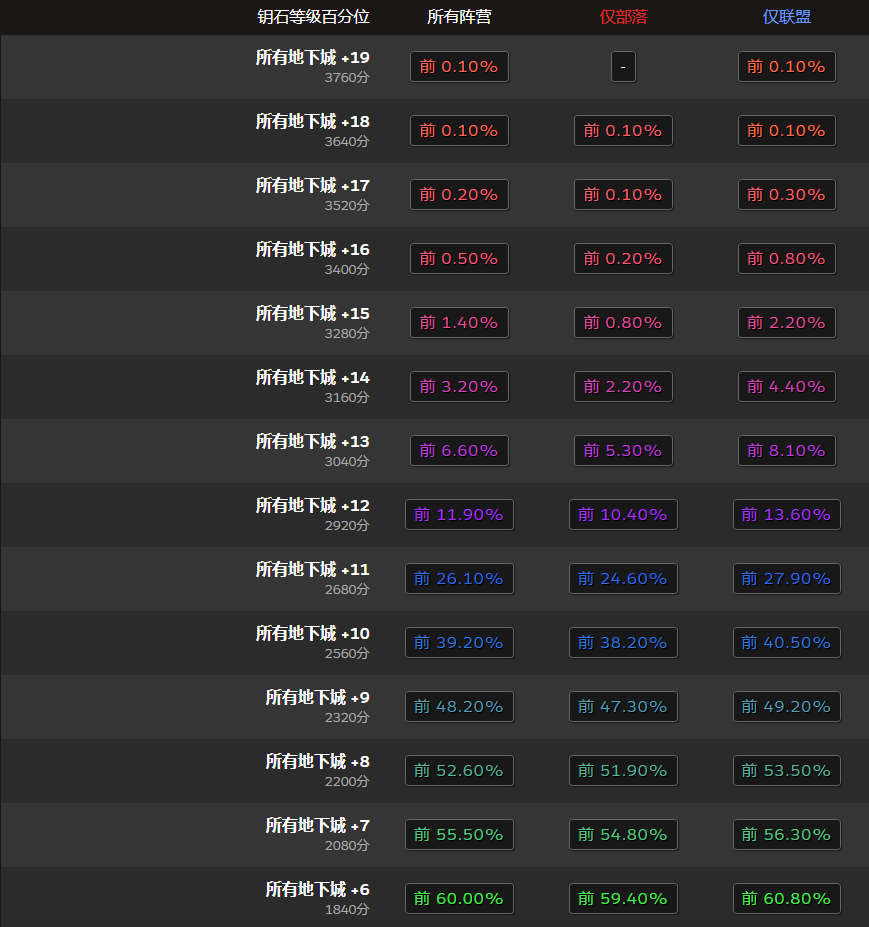Click the 前 47.30% badge
The height and width of the screenshot is (927, 869).
(623, 706)
